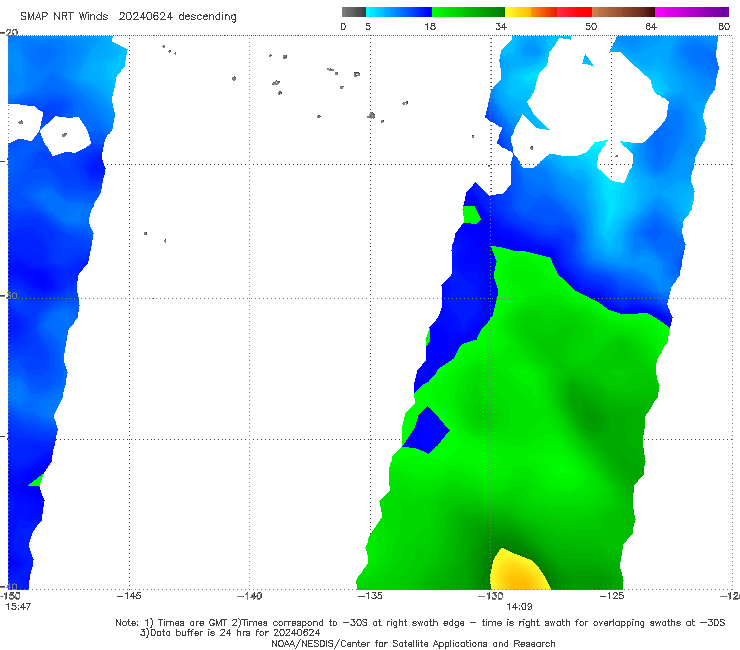The height and width of the screenshot is (650, 740).
Task: Click the green segment of the wind color bar
Action: (x=468, y=12)
